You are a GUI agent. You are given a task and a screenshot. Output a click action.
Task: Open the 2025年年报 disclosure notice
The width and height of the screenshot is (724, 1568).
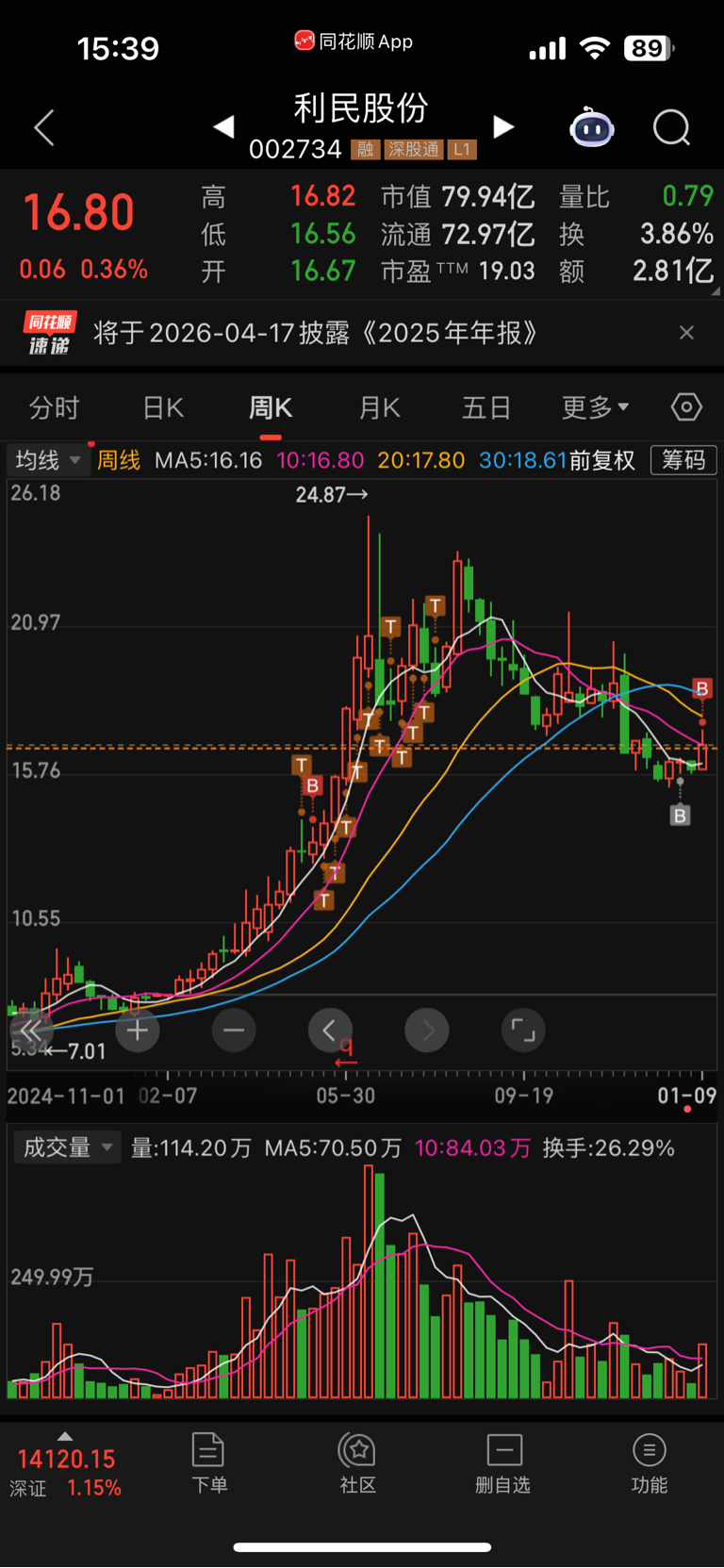coord(316,333)
